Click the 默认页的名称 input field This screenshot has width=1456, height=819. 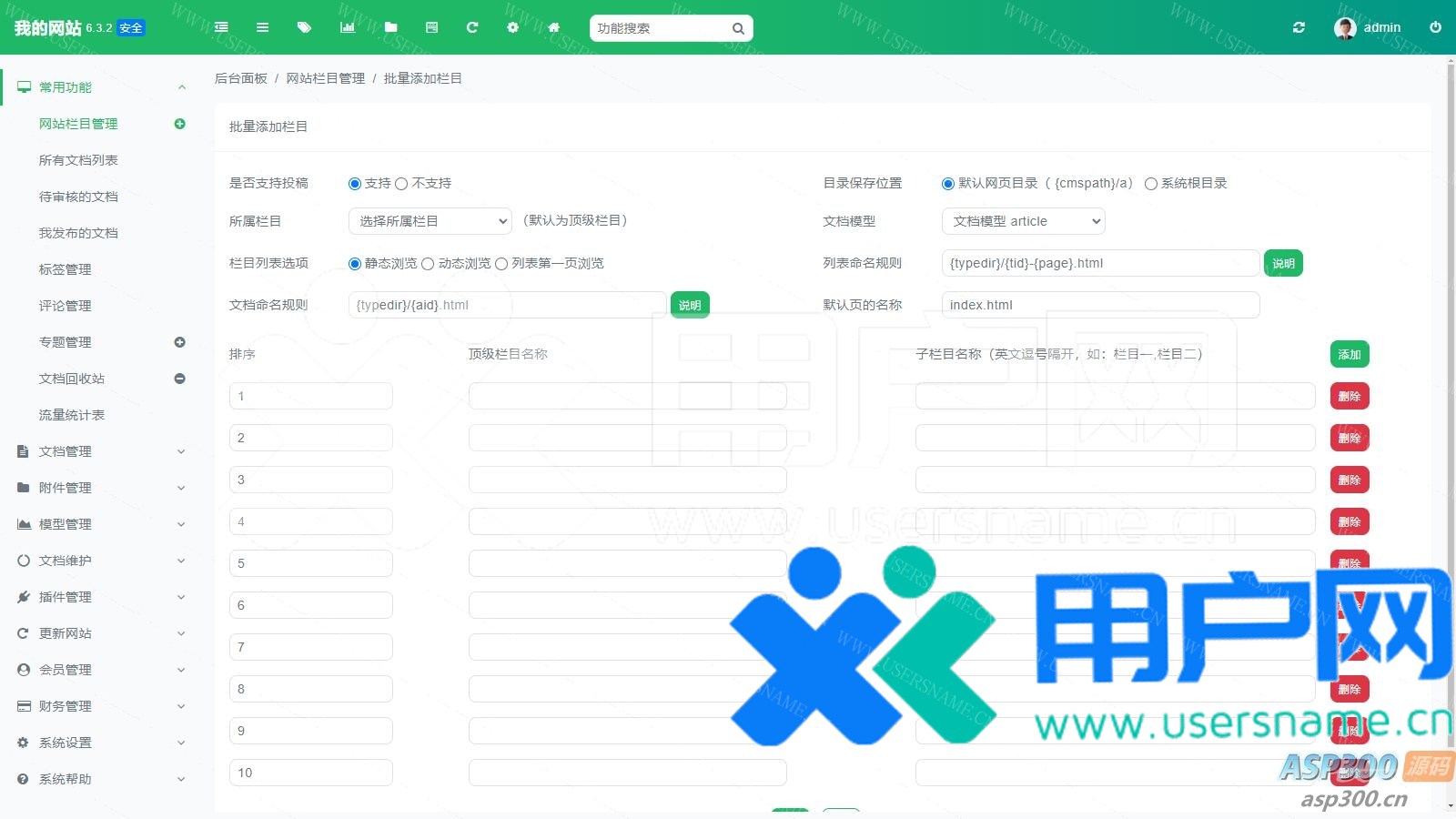(x=1099, y=305)
